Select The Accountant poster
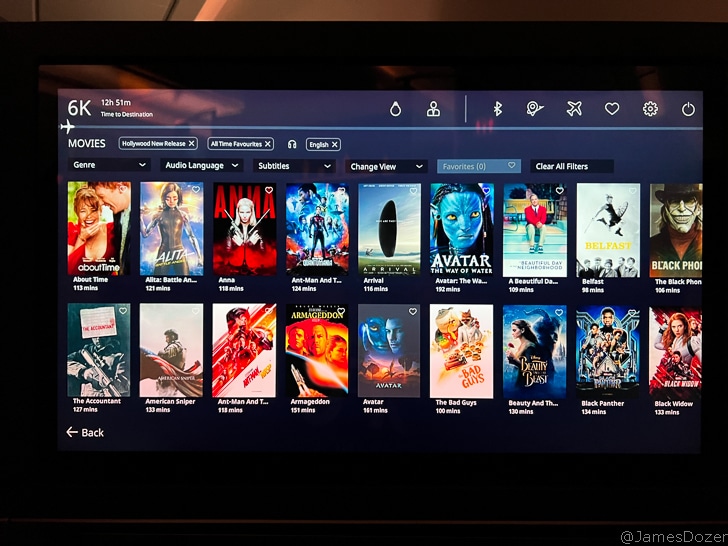Viewport: 728px width, 546px height. coord(98,350)
